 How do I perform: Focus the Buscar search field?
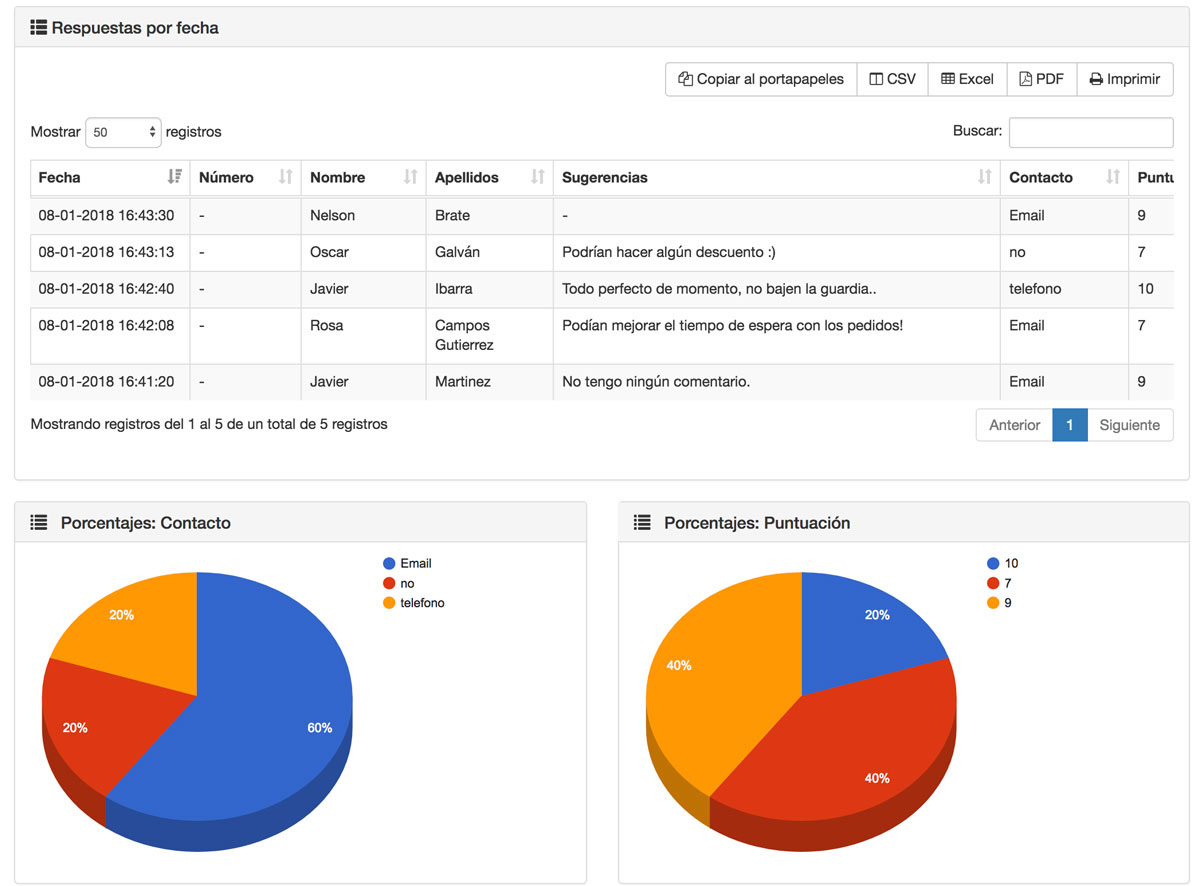(x=1090, y=132)
